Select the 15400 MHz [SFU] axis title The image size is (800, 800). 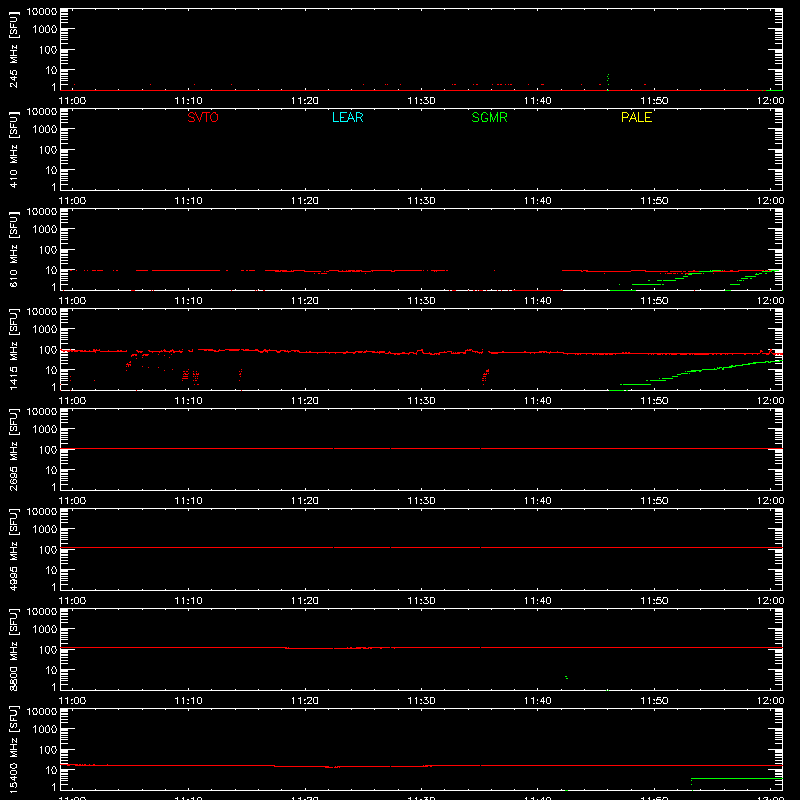(x=13, y=749)
